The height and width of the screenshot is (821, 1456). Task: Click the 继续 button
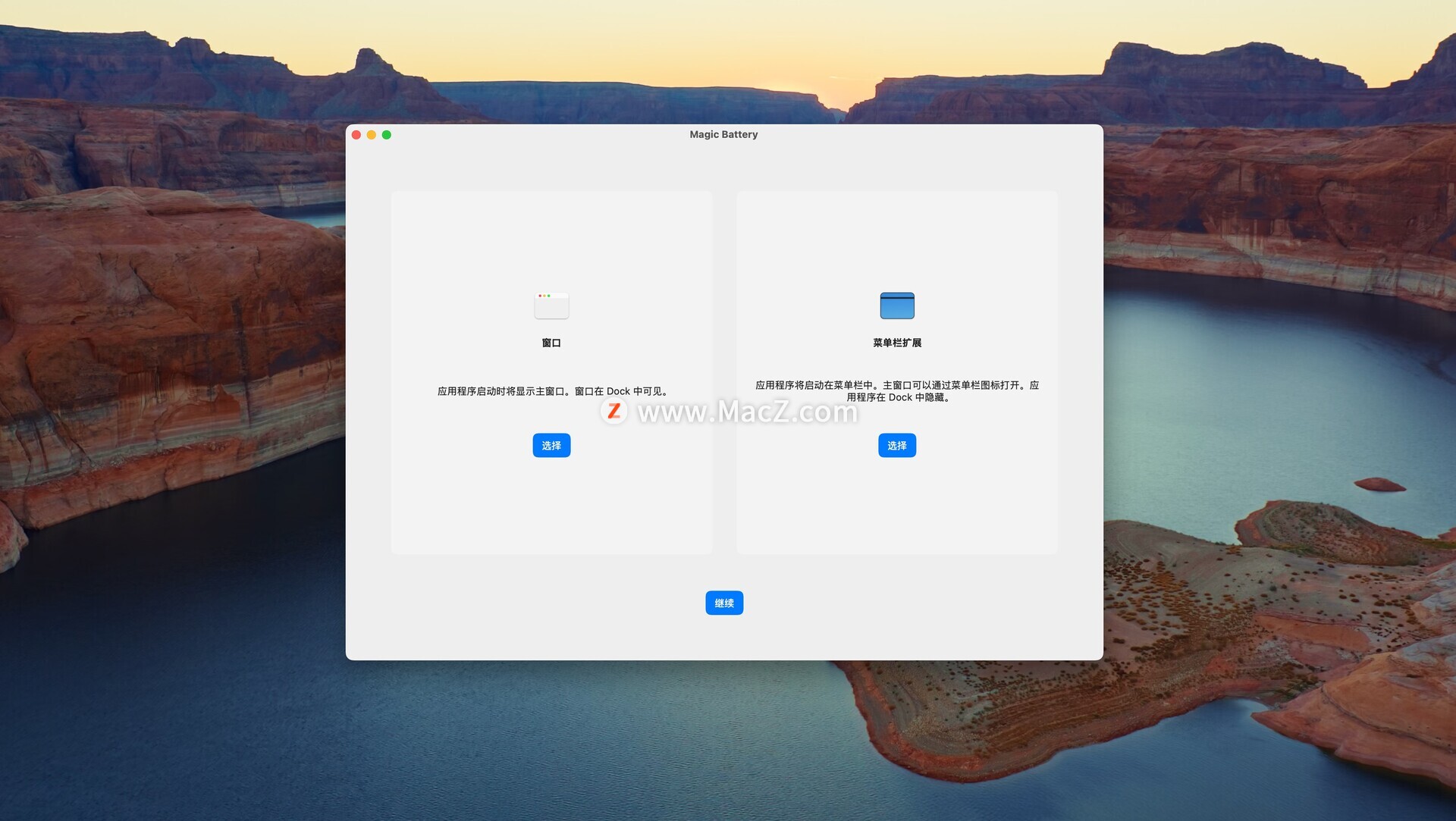pos(724,603)
